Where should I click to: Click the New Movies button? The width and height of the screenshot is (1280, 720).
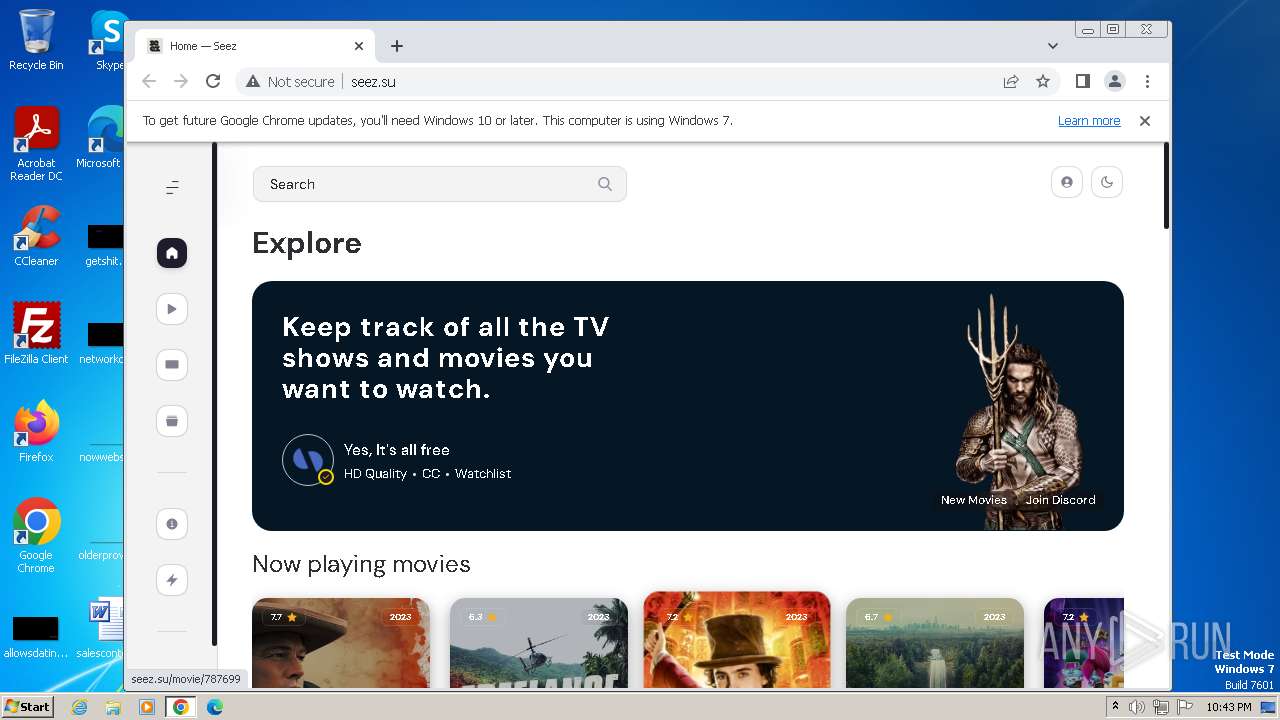973,500
